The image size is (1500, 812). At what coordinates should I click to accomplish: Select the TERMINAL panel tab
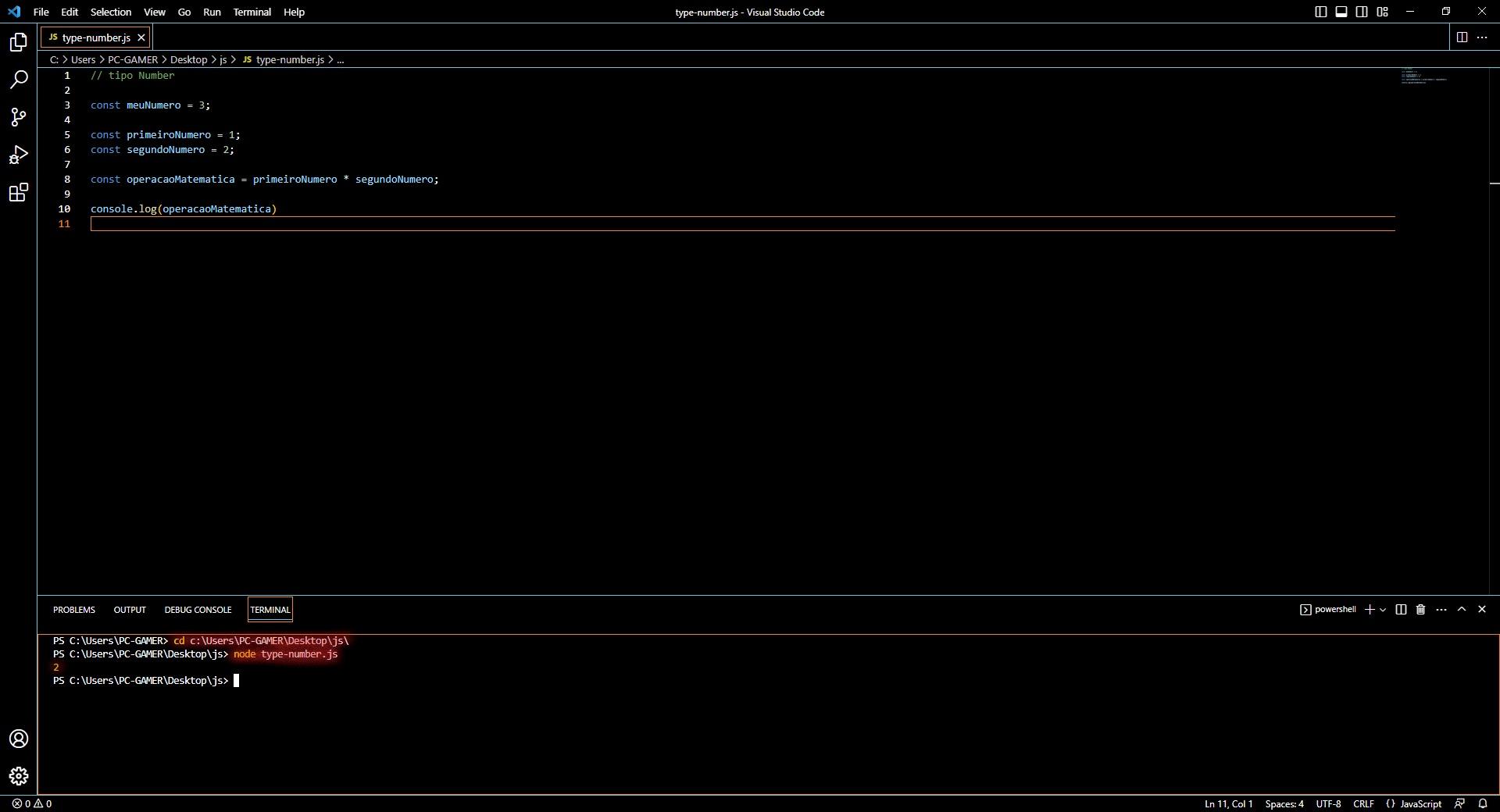[270, 610]
